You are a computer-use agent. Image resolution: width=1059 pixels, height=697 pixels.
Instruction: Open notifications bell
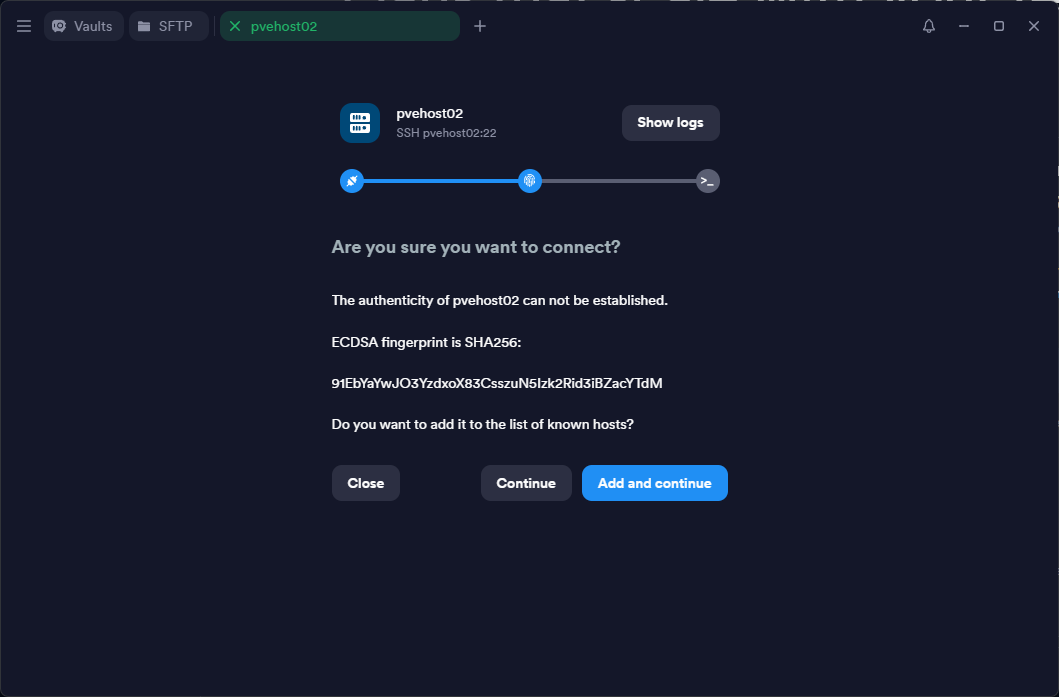(929, 26)
